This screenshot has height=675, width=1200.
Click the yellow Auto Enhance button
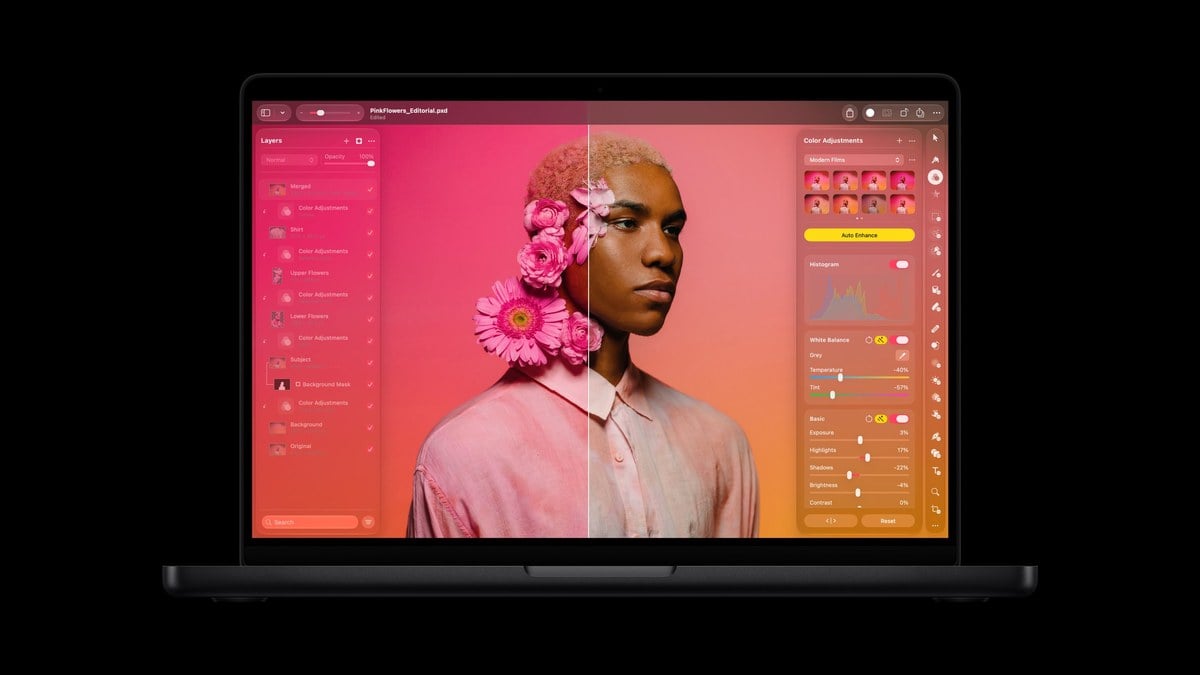tap(859, 235)
